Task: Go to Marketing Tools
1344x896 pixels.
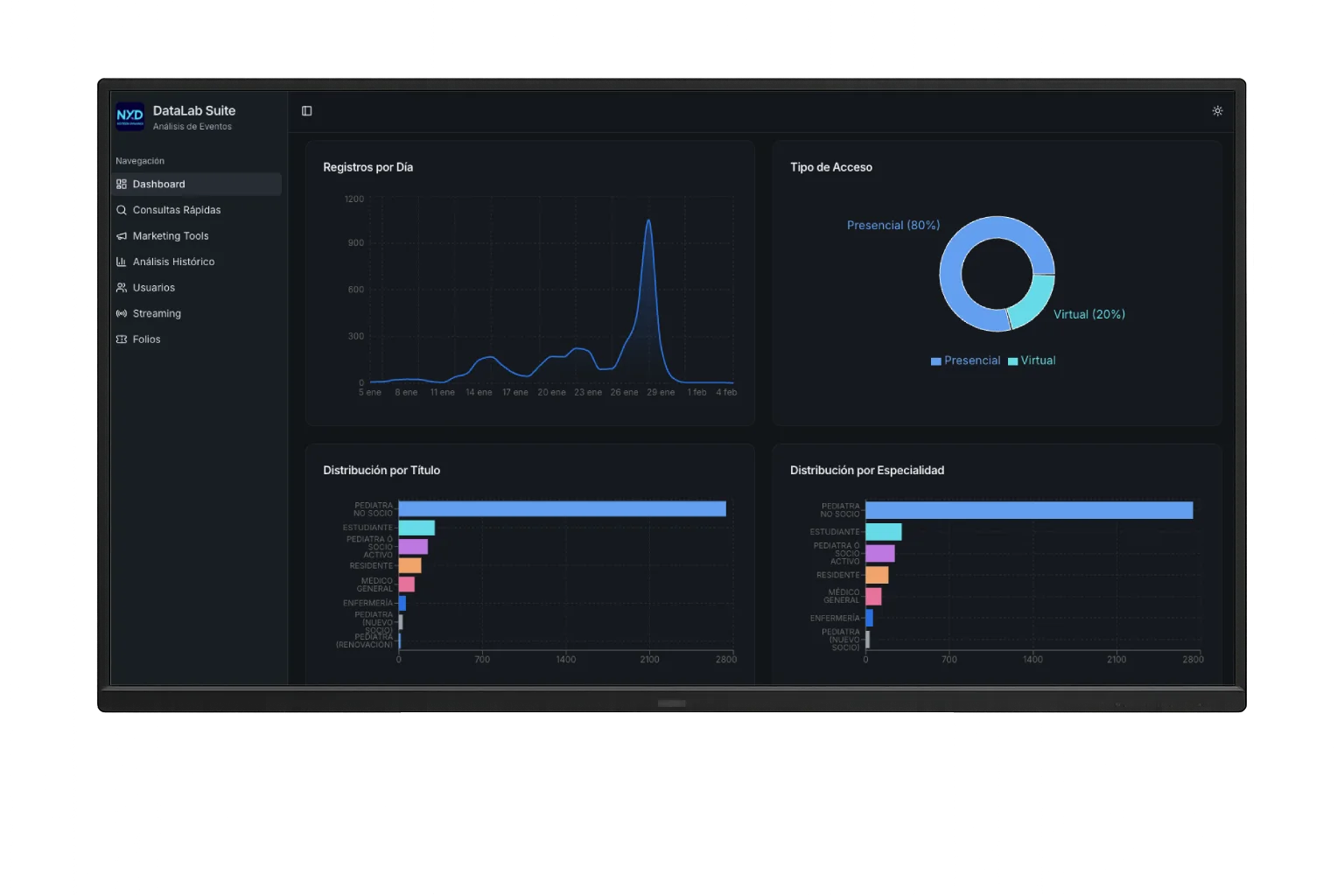Action: [196, 236]
